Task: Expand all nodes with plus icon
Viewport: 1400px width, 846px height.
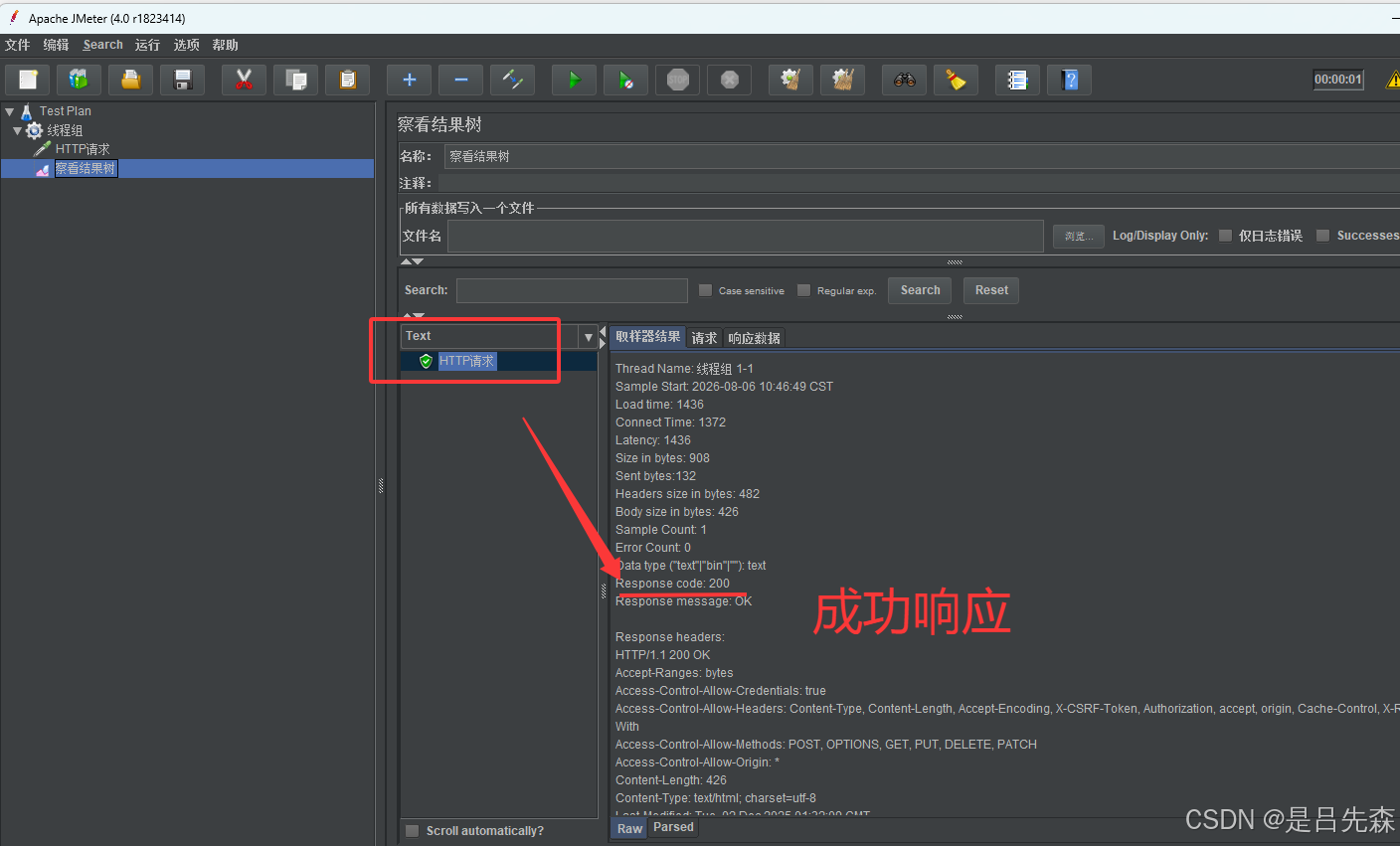Action: point(410,80)
